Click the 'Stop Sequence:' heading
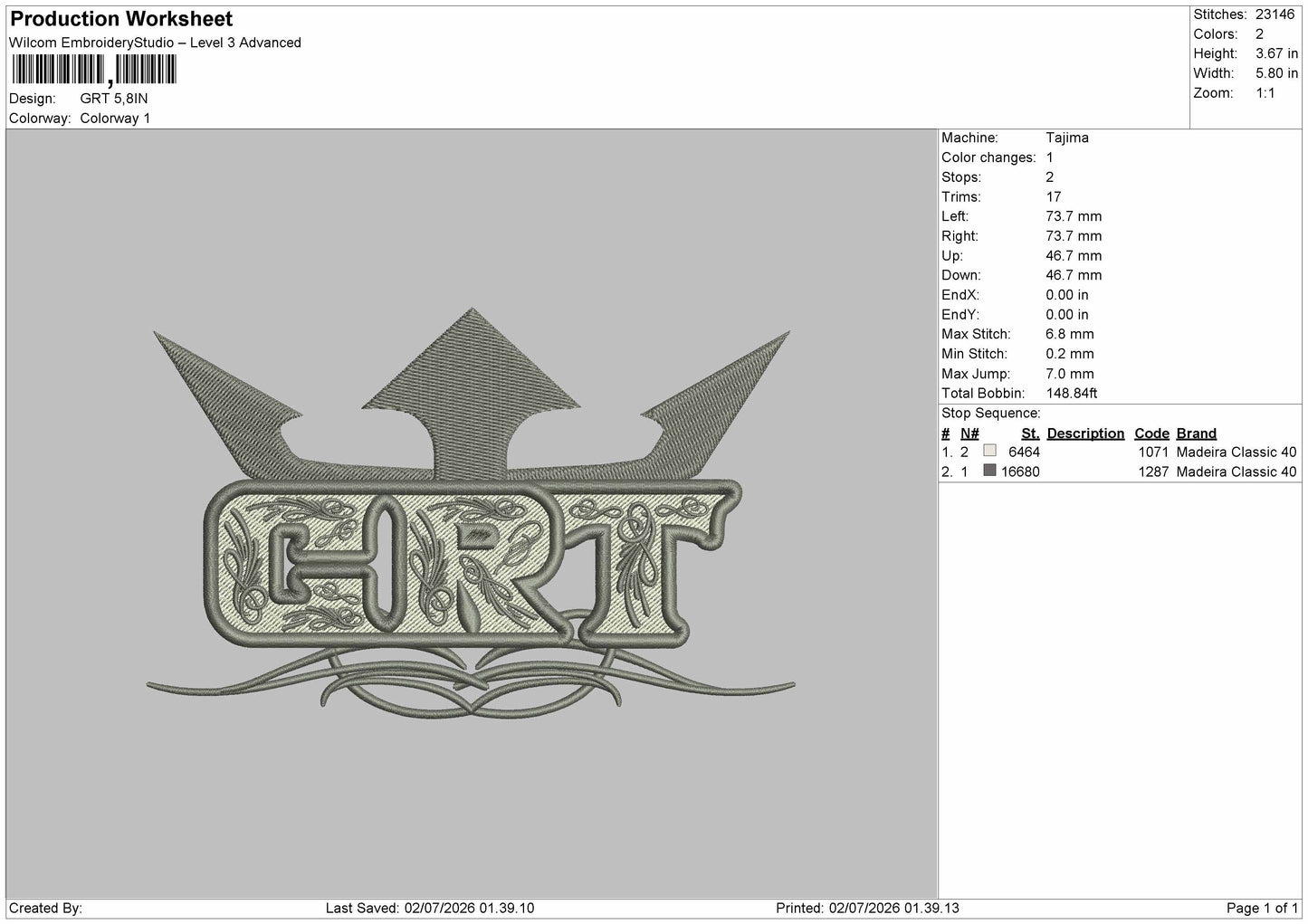 click(991, 414)
